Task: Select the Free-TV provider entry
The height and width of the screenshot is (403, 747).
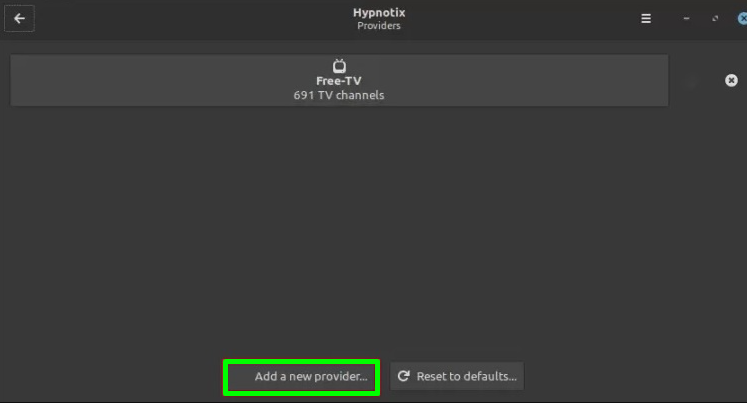Action: coord(339,80)
